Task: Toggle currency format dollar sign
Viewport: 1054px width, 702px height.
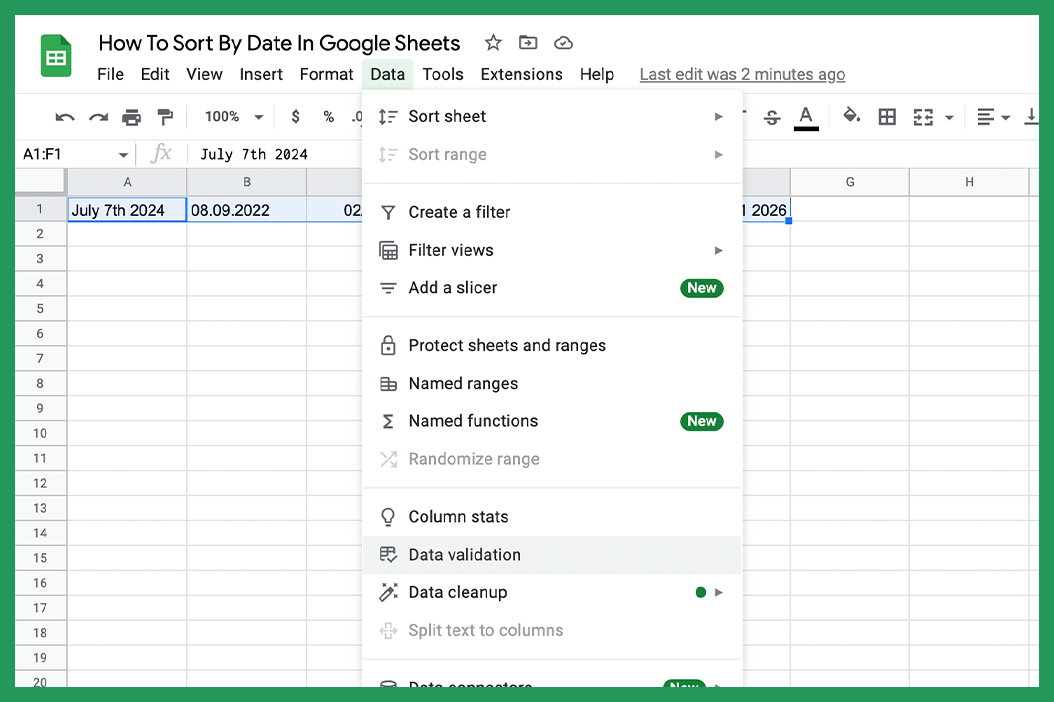Action: 295,117
